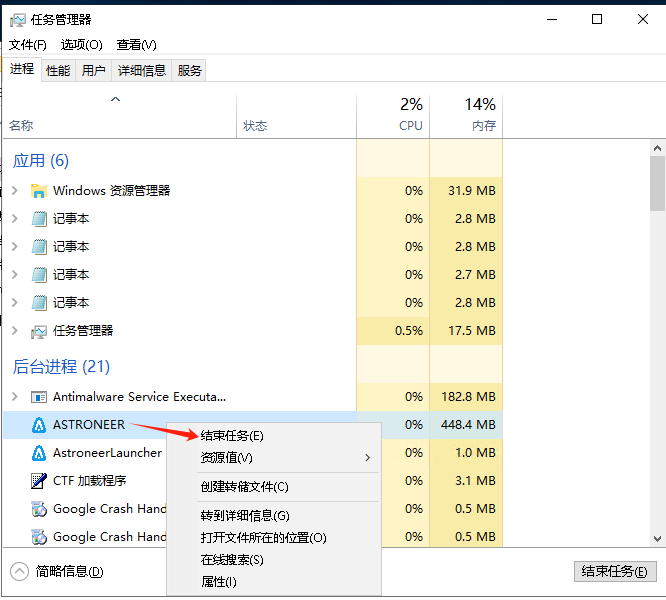
Task: Click the Windows 资源管理器 folder icon
Action: [39, 191]
